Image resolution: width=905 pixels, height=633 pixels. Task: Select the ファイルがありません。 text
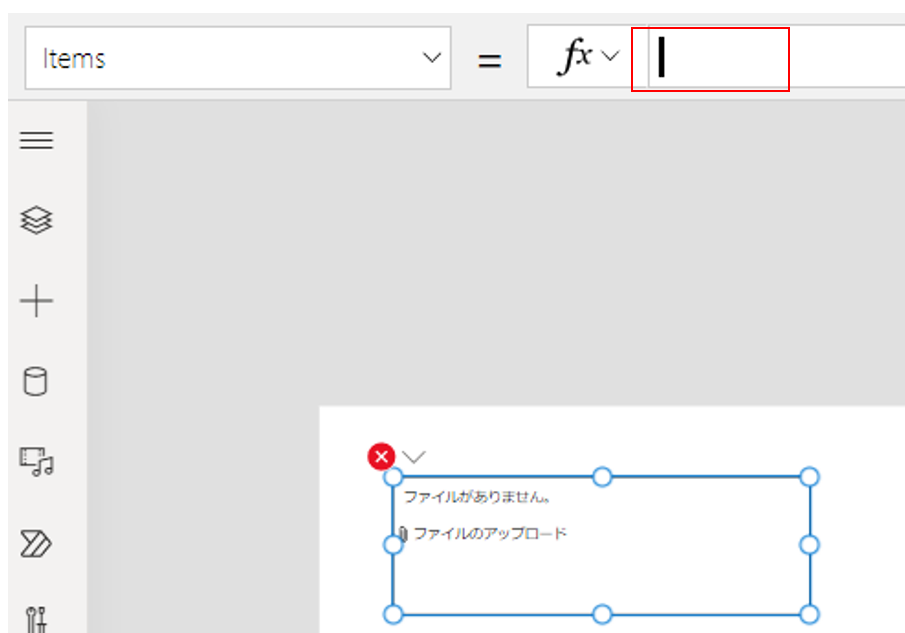[478, 496]
